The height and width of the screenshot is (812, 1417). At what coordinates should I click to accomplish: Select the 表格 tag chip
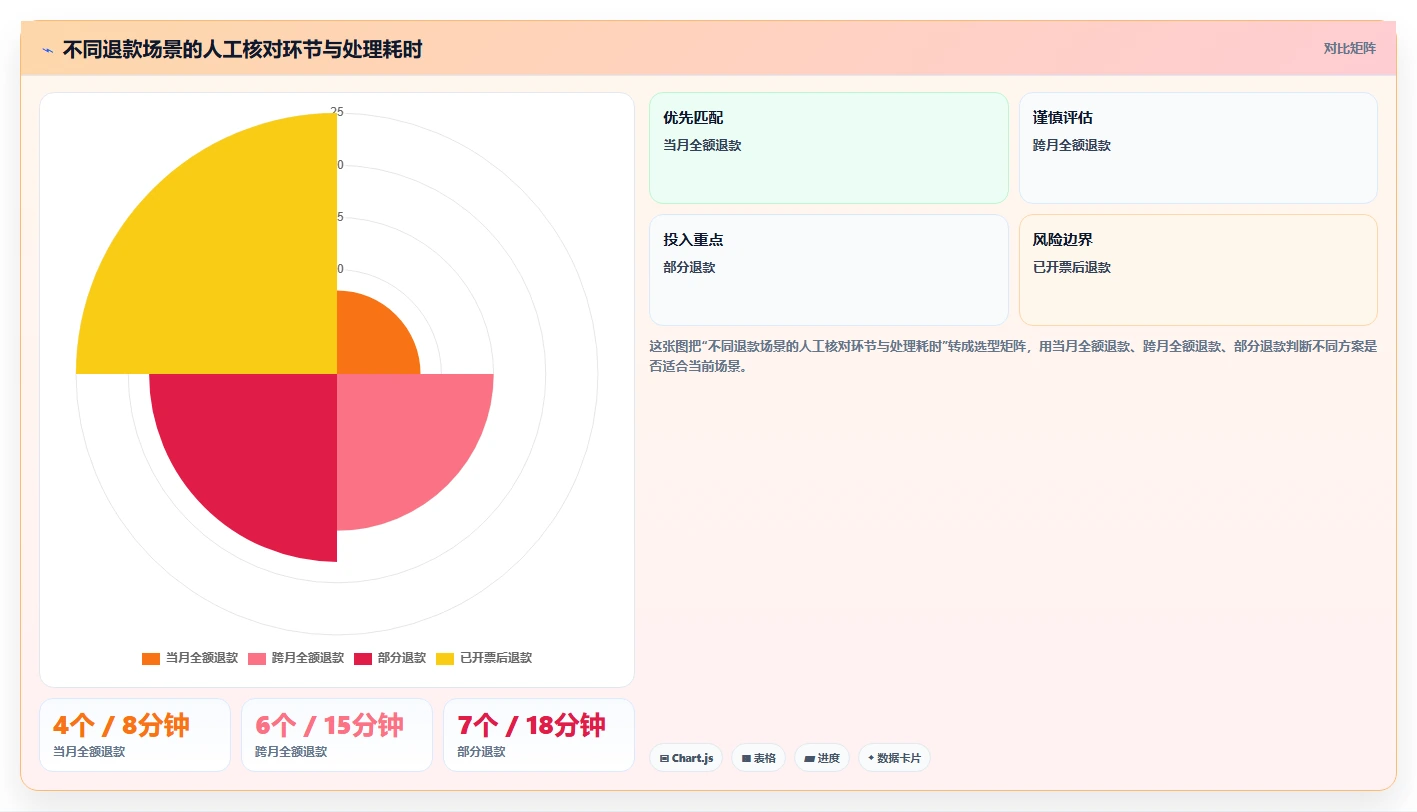tap(759, 758)
